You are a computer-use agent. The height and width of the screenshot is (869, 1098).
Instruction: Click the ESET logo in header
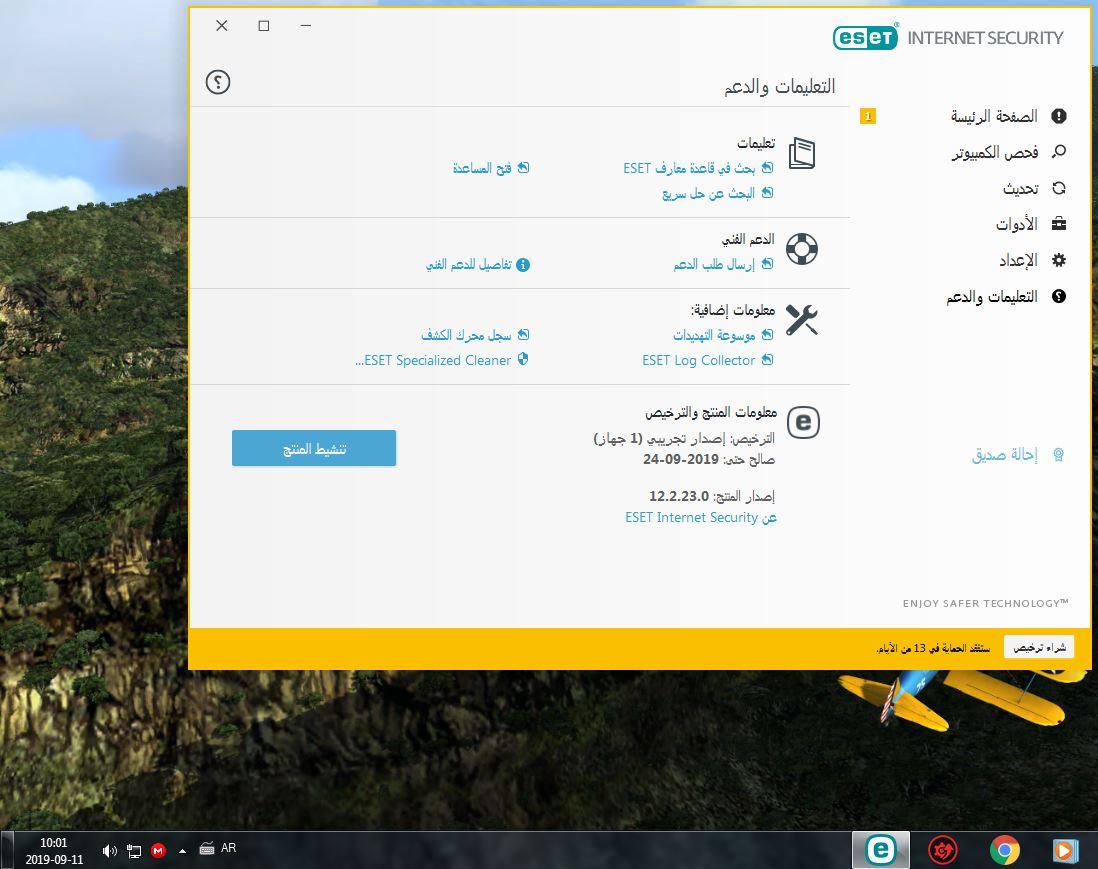point(866,37)
